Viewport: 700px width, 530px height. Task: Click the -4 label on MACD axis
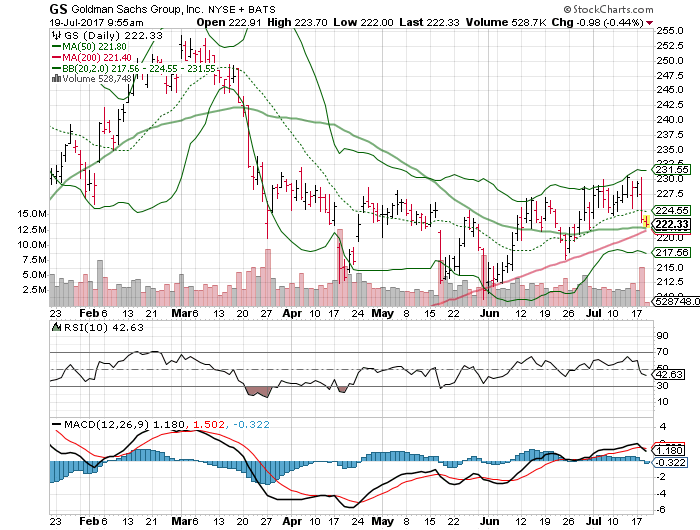tap(661, 493)
